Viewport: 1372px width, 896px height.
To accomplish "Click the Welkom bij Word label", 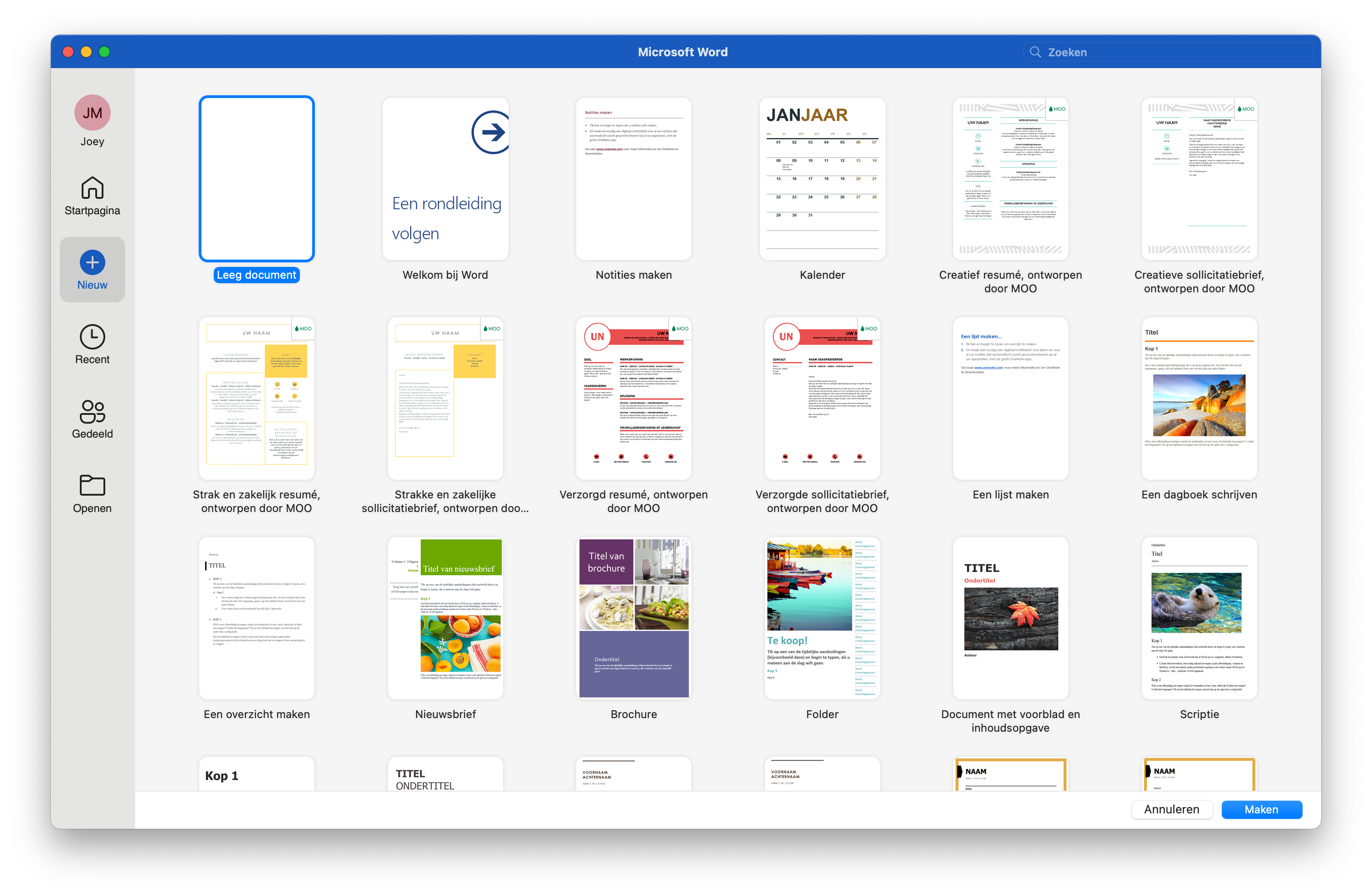I will [x=445, y=275].
